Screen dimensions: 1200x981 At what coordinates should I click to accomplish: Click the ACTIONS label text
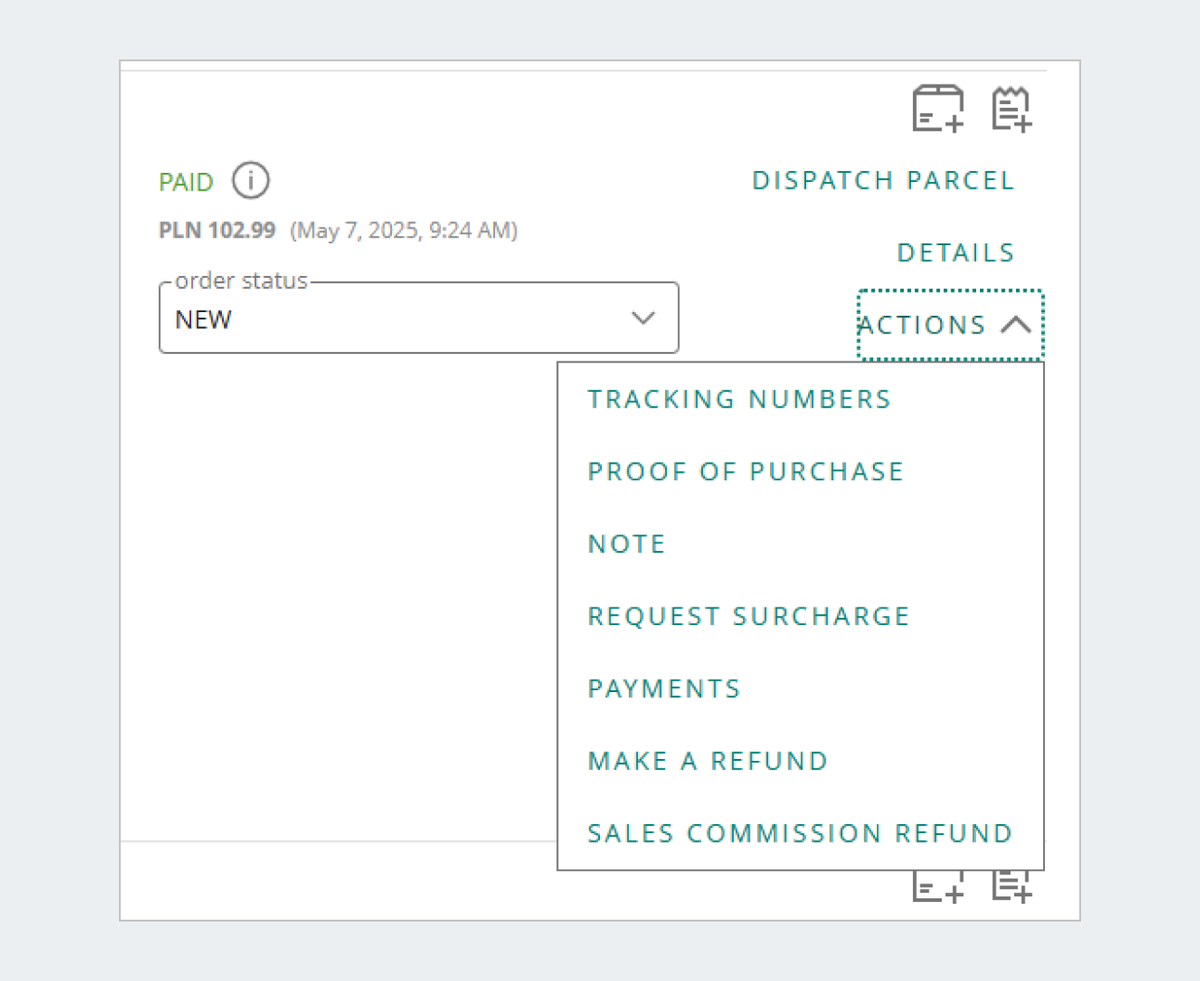click(922, 325)
